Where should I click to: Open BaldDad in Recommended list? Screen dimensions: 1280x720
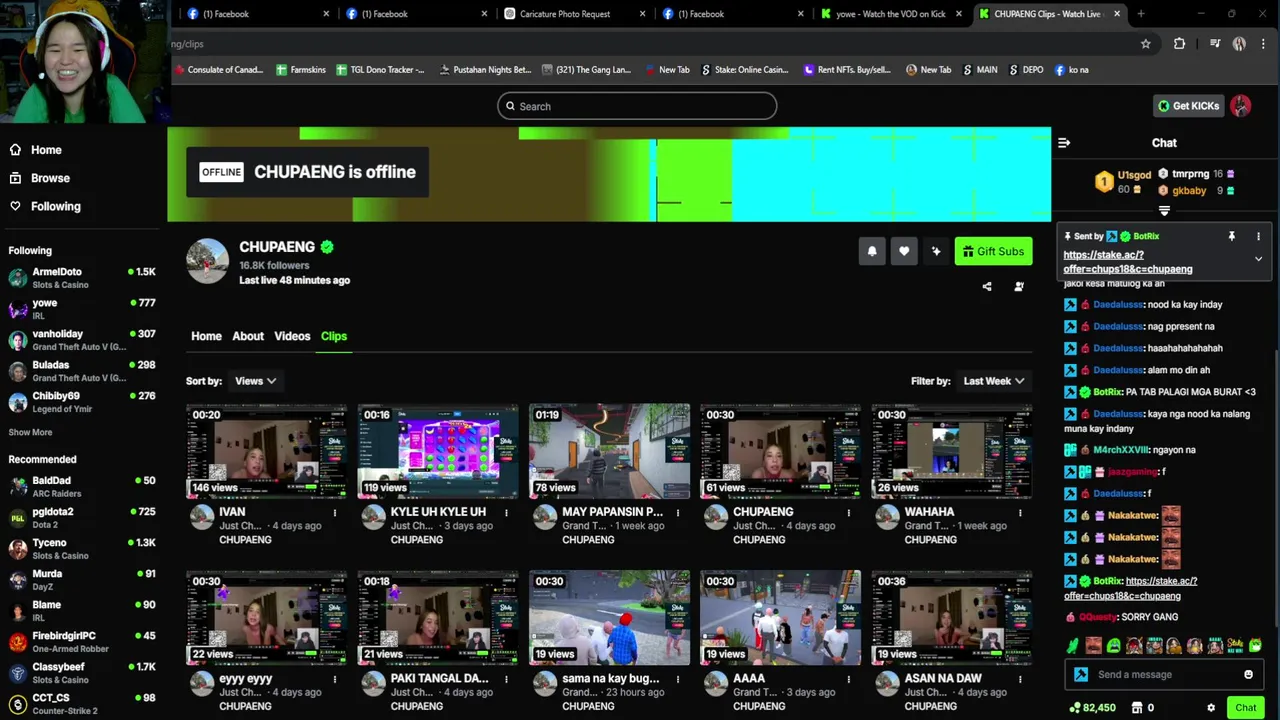point(82,486)
